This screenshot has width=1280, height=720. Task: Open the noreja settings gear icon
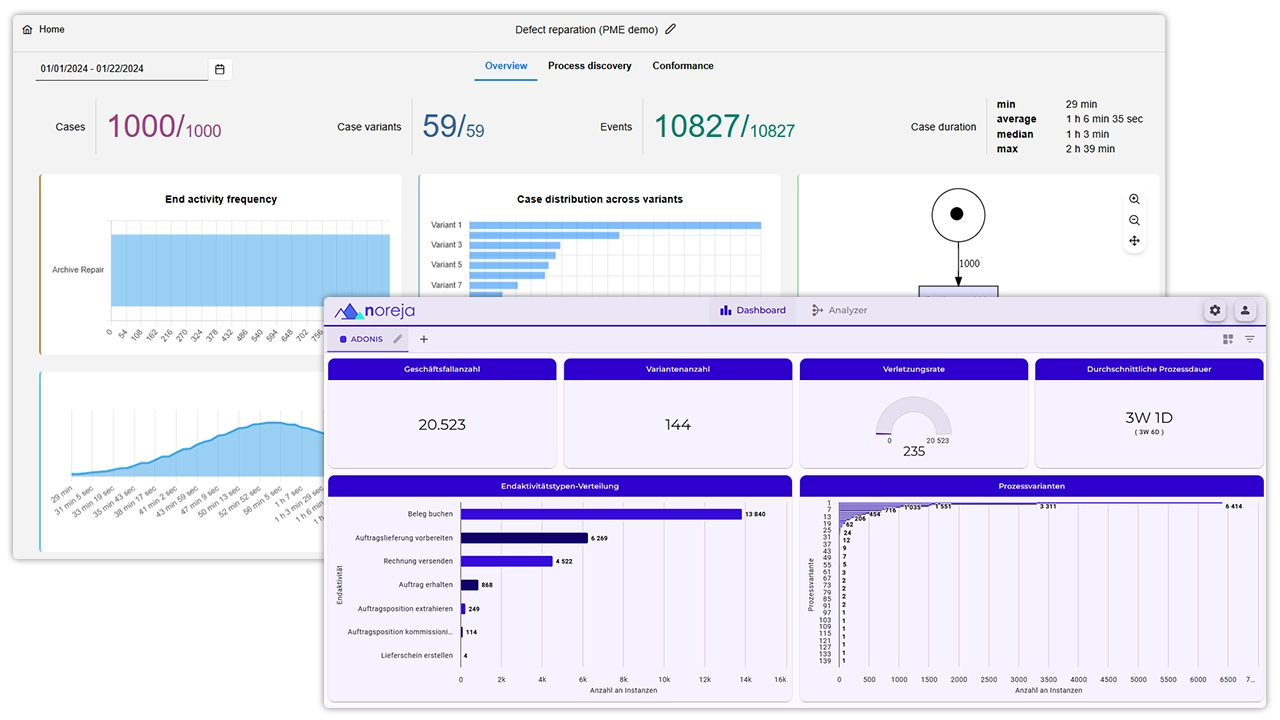tap(1215, 311)
